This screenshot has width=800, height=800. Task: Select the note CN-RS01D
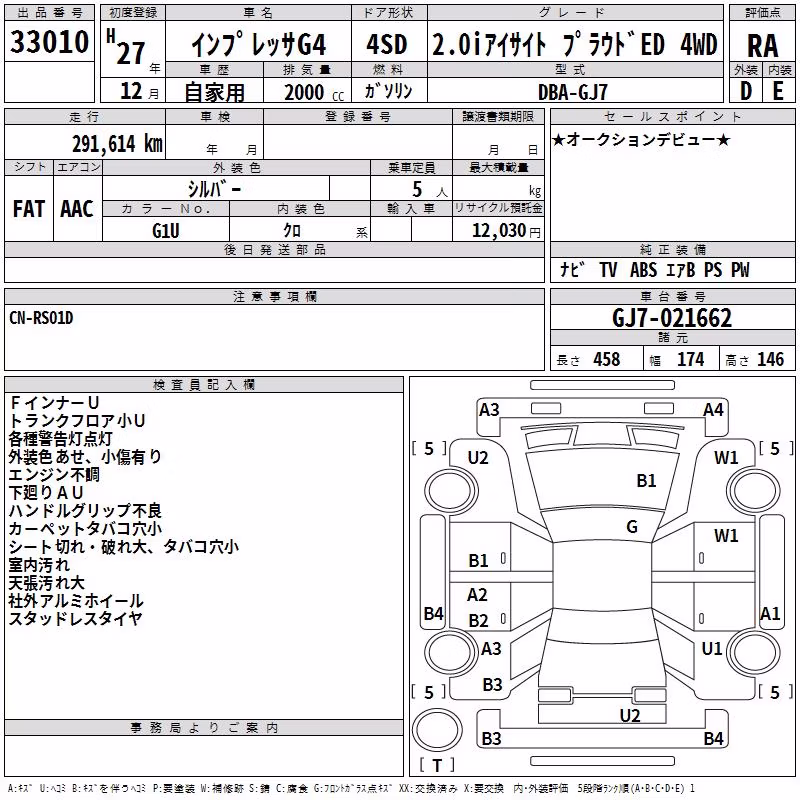(41, 318)
